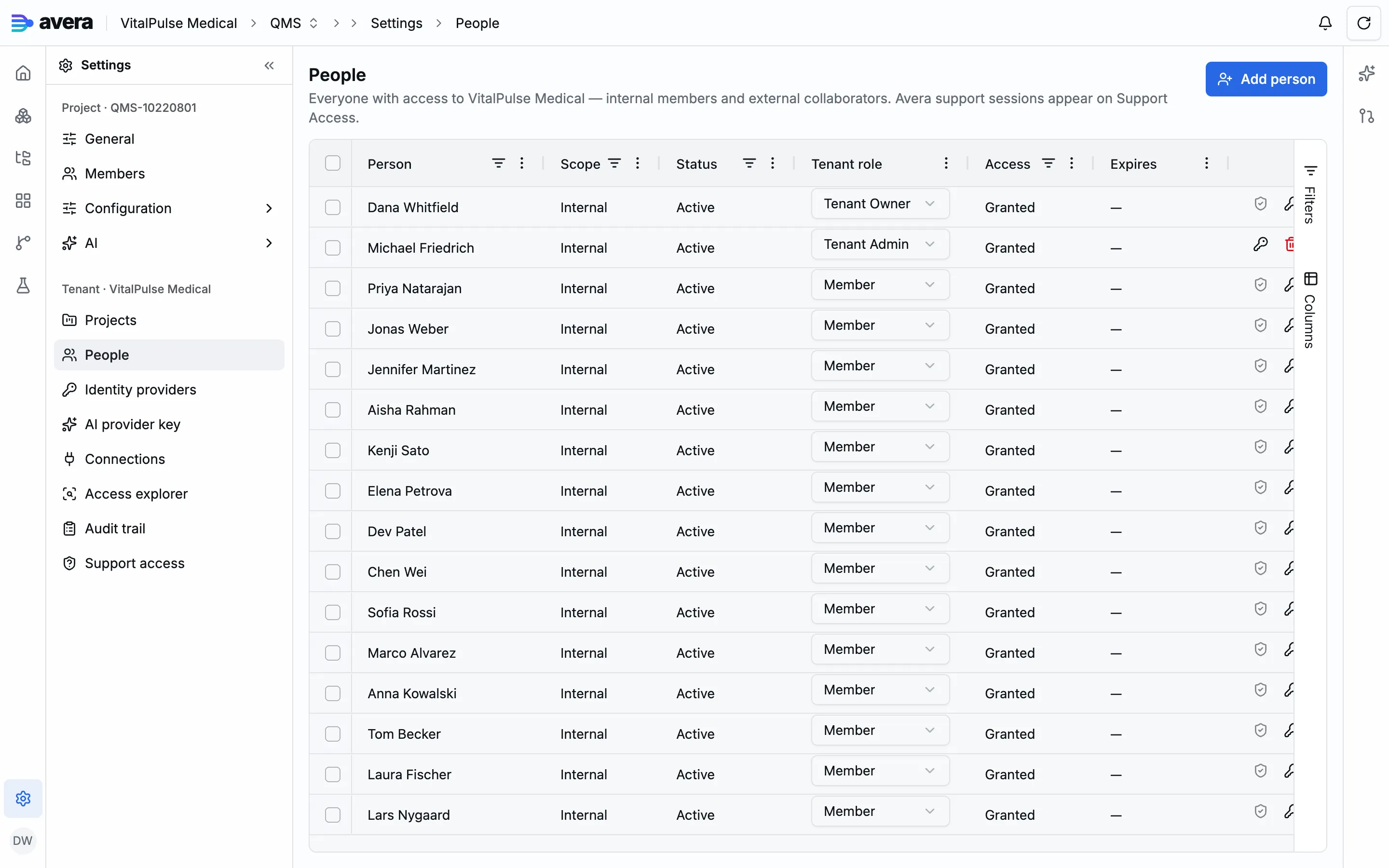Open Support access settings
The height and width of the screenshot is (868, 1389).
coord(169,563)
